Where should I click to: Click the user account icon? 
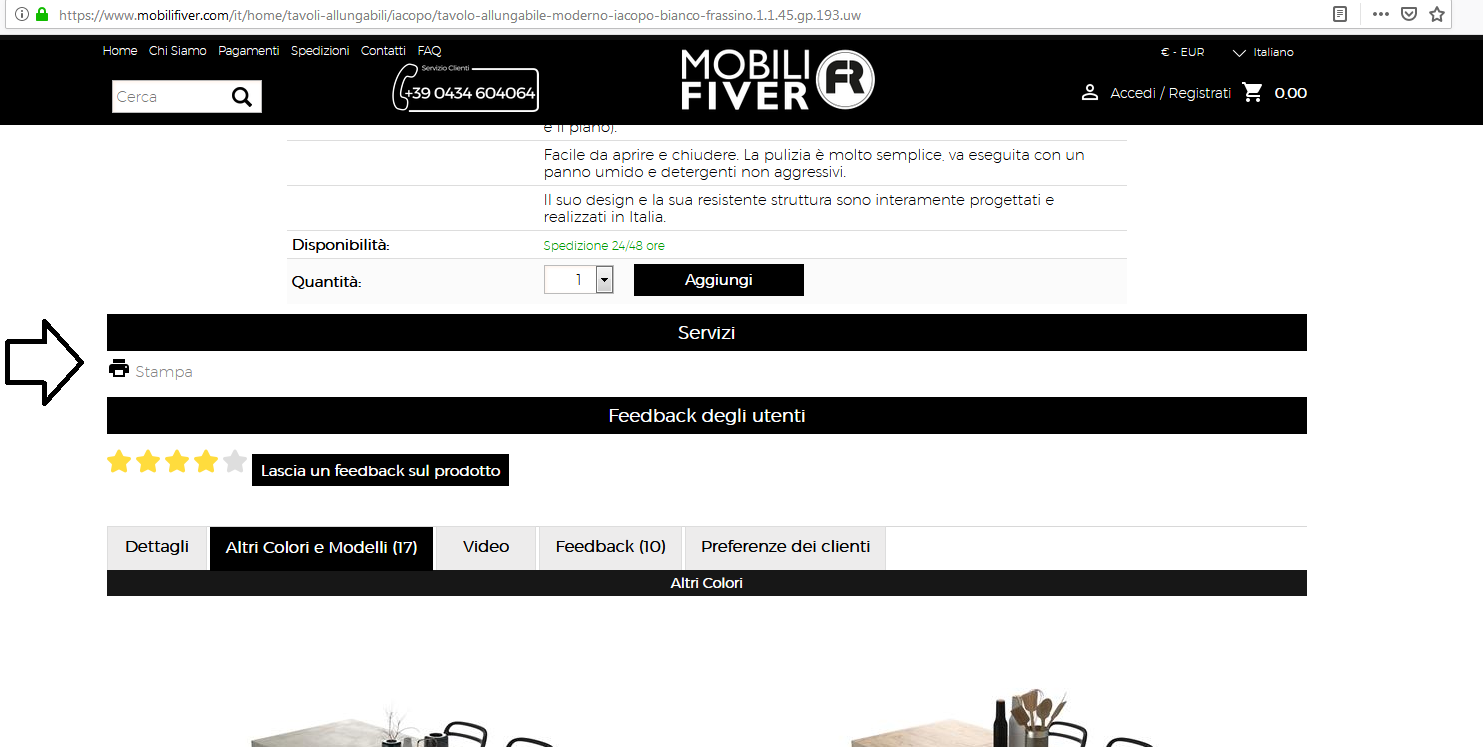(x=1090, y=93)
